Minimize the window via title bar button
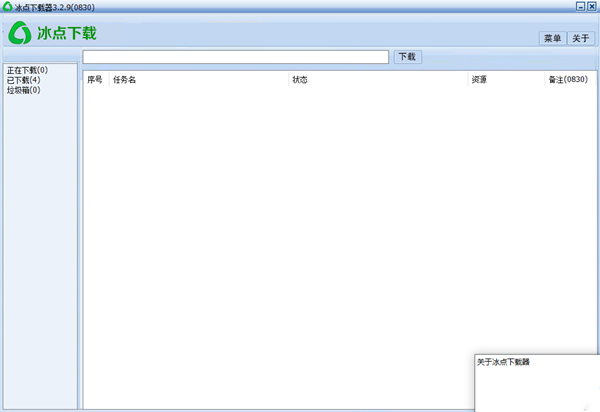 (x=580, y=6)
